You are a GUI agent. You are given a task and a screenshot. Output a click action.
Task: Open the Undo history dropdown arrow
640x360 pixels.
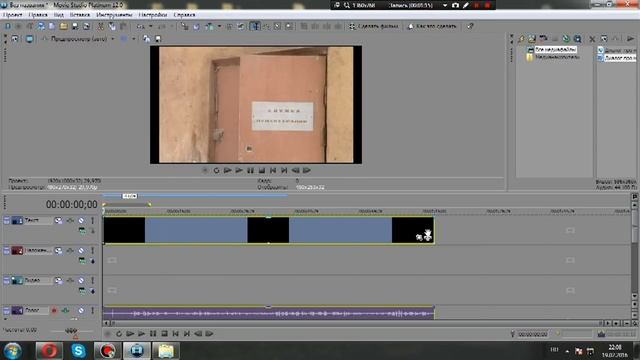(150, 26)
